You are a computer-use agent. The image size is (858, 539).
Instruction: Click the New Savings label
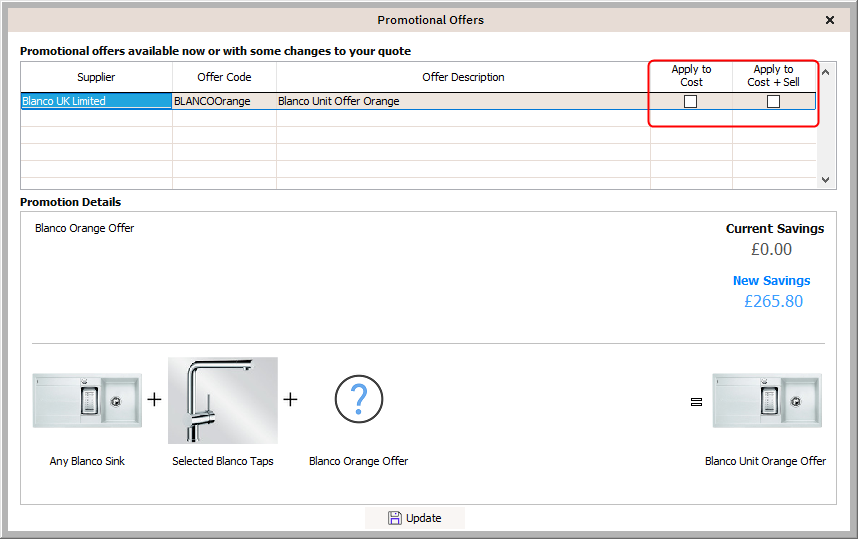pyautogui.click(x=772, y=280)
